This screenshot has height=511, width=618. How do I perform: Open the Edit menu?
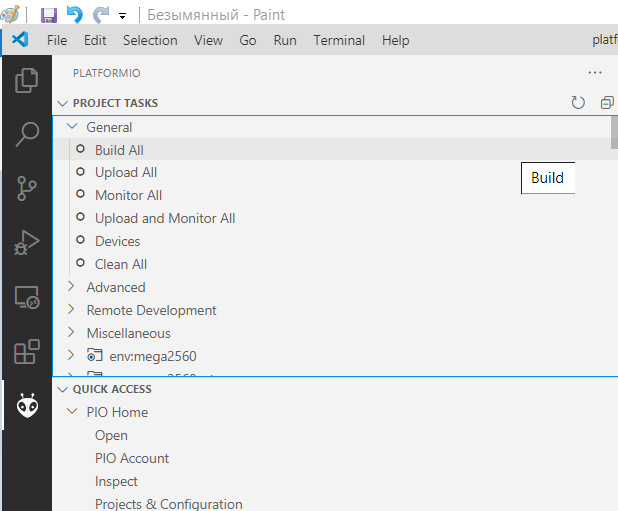click(x=95, y=40)
